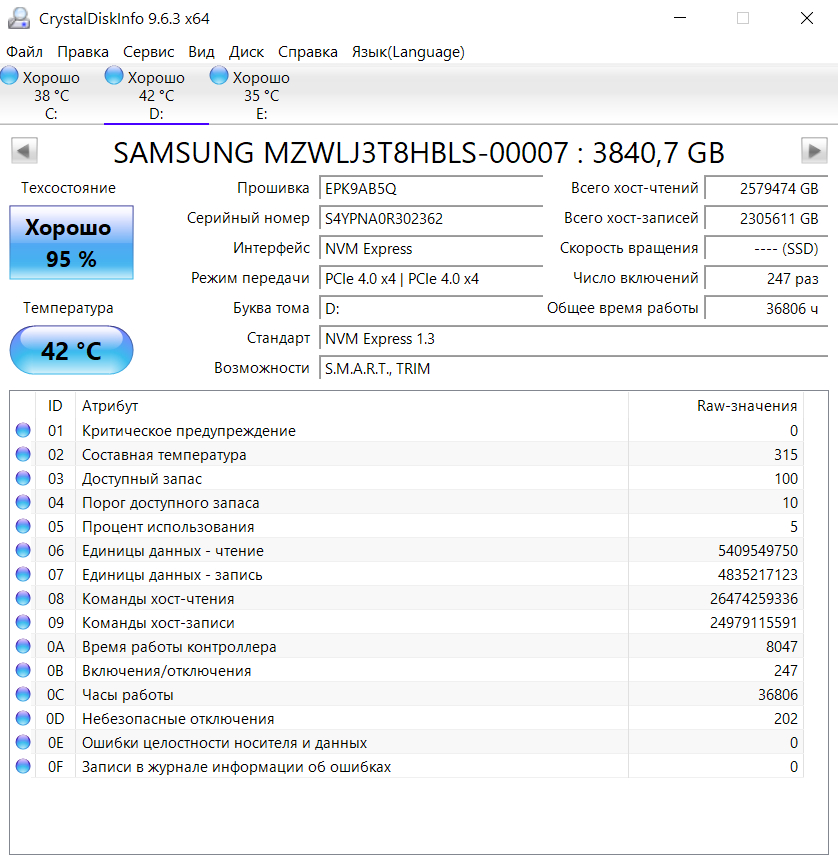Image resolution: width=838 pixels, height=864 pixels.
Task: Open the Файл menu
Action: 24,52
